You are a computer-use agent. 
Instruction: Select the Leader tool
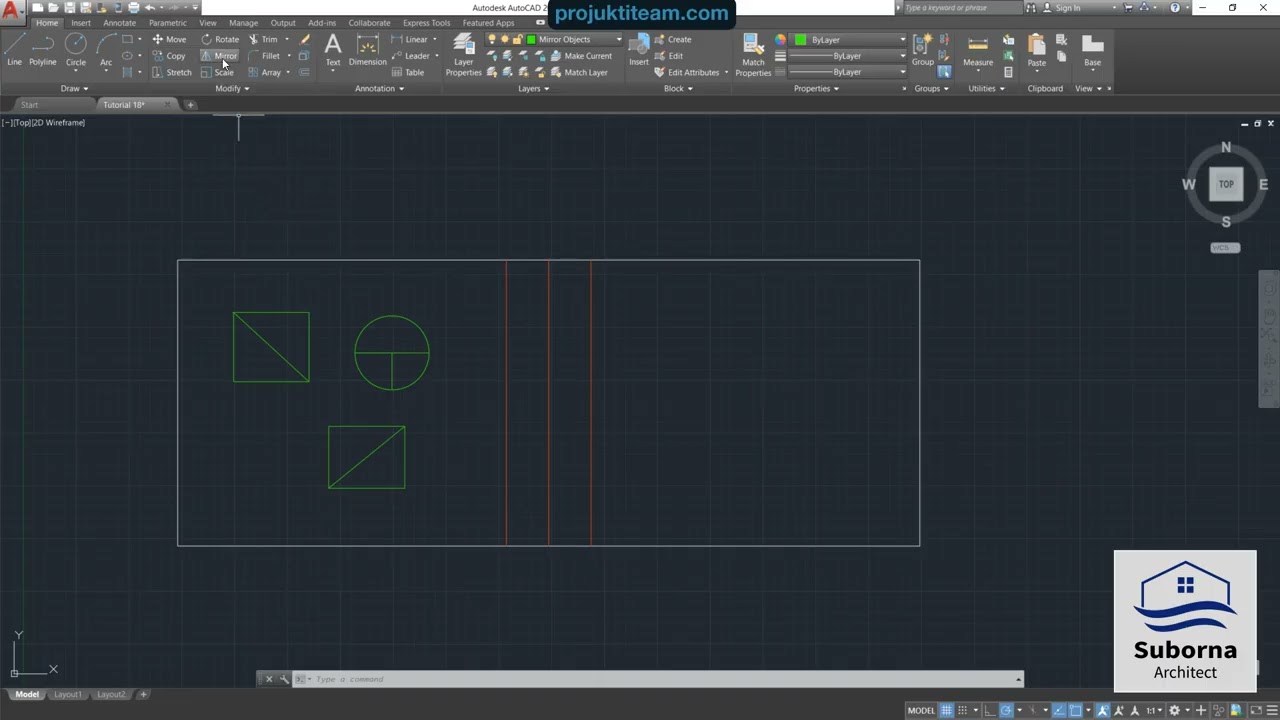coord(411,56)
